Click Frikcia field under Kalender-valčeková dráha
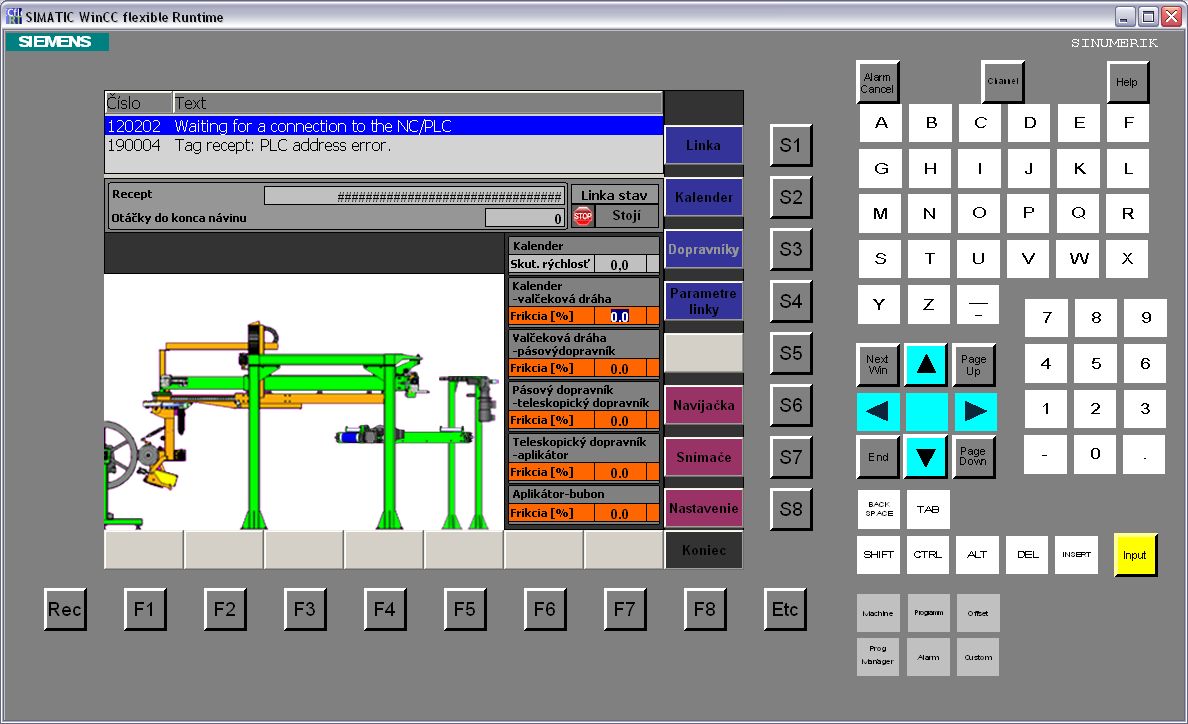1188x724 pixels. 620,317
